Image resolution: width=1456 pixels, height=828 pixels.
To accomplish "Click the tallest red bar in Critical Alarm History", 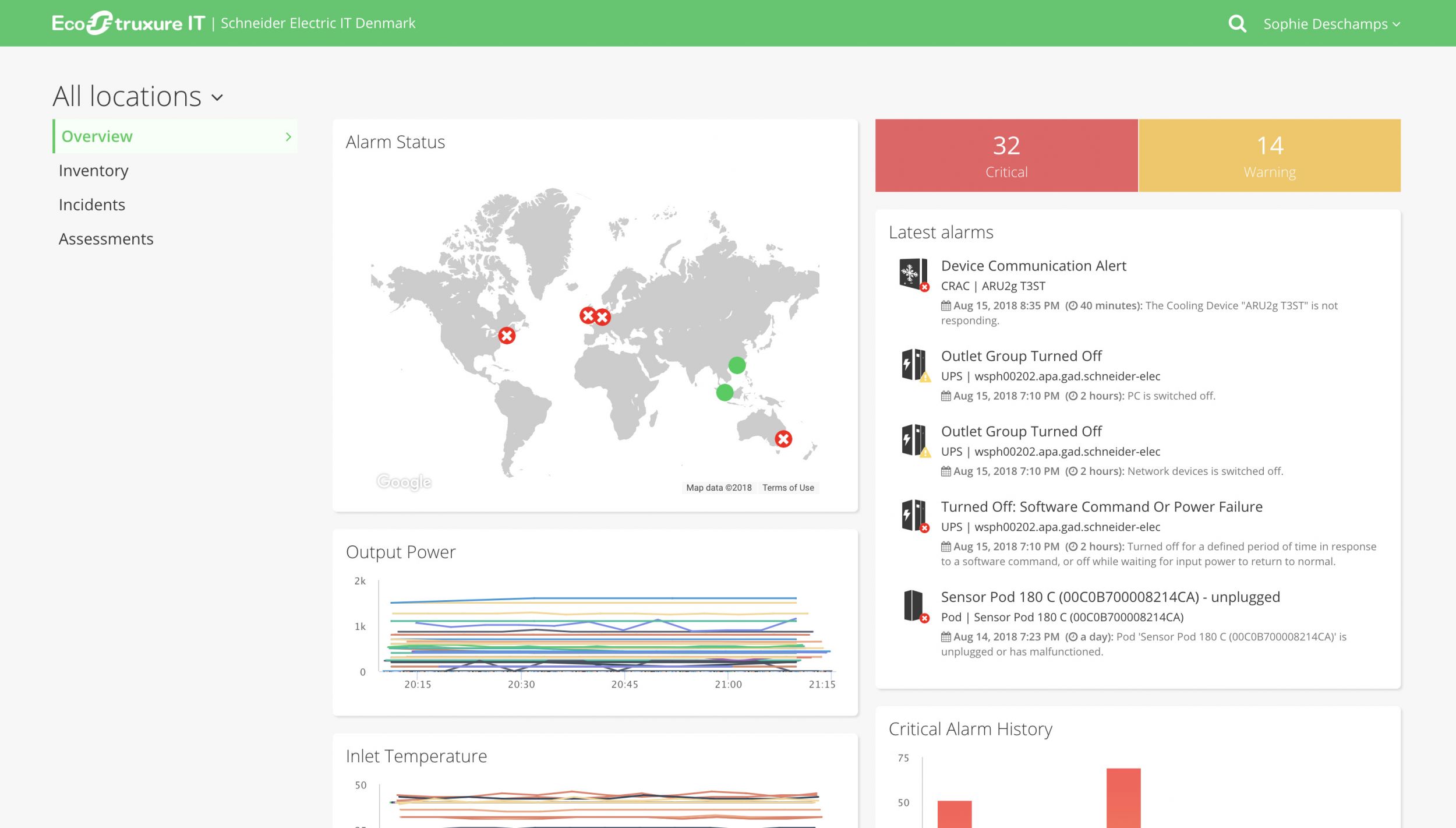I will (x=1123, y=798).
